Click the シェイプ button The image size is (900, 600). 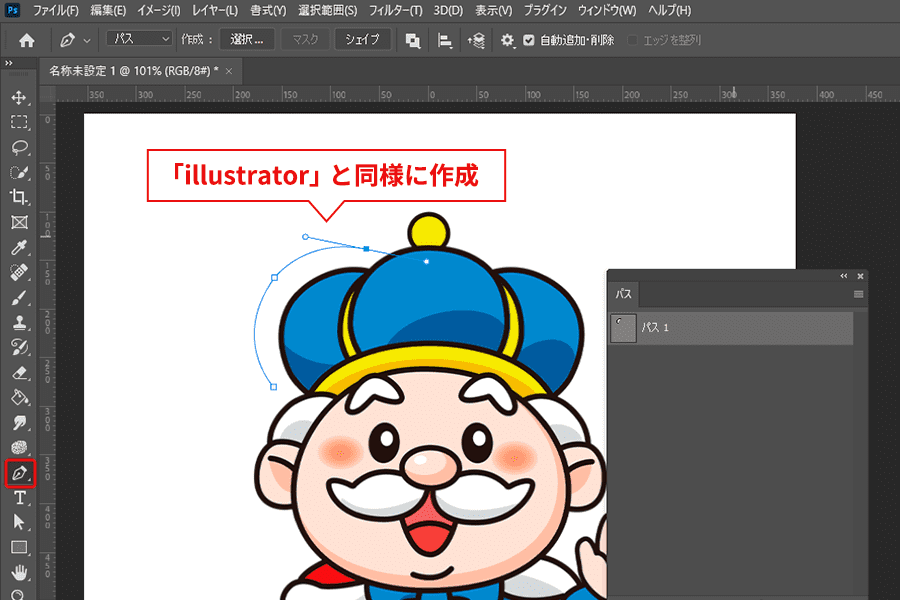[x=362, y=40]
